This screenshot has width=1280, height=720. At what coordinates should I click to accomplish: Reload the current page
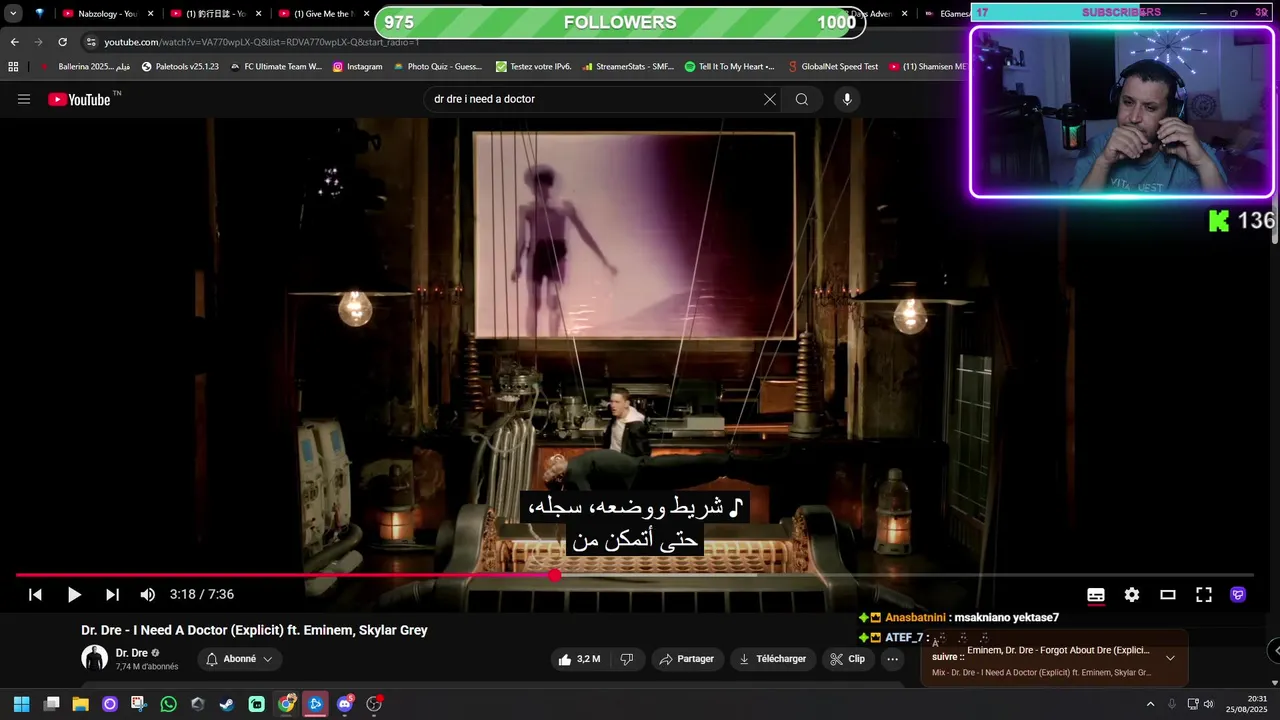62,42
